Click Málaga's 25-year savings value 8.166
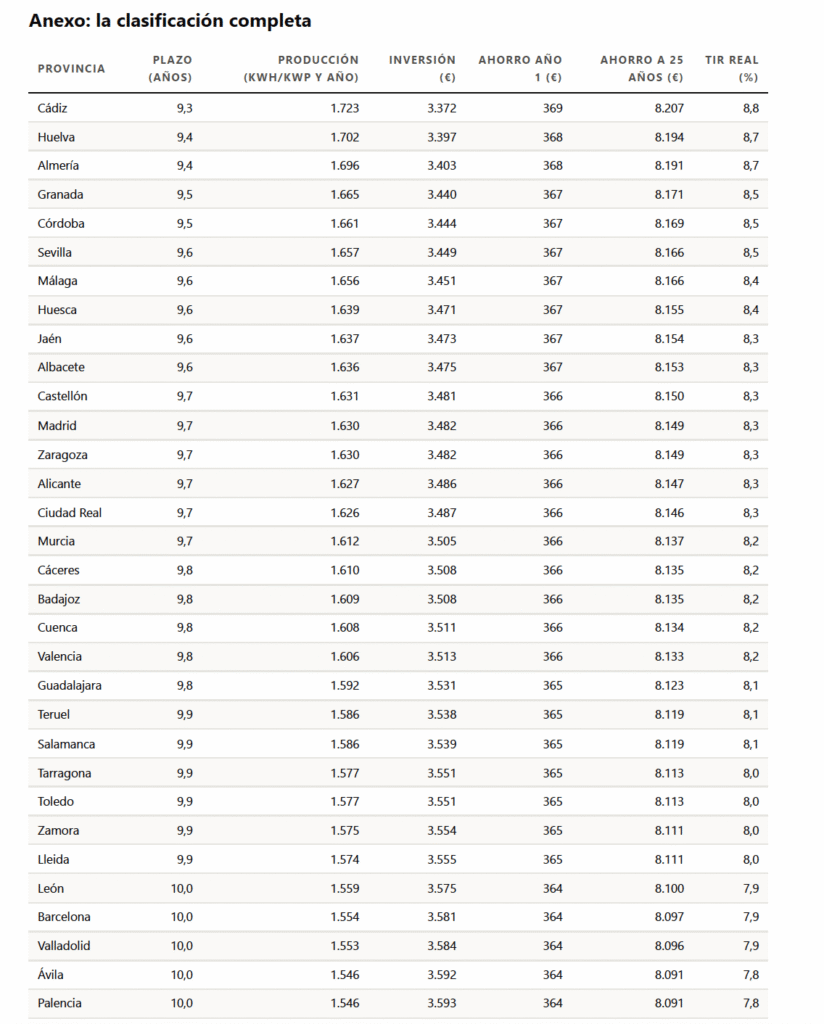Screen dimensions: 824x1024 [669, 281]
